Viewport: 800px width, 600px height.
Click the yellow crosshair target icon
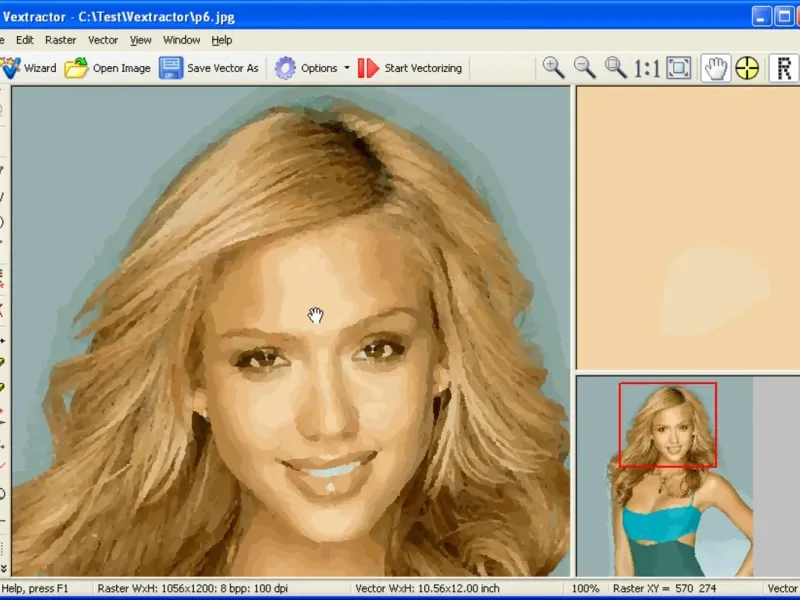click(x=747, y=68)
